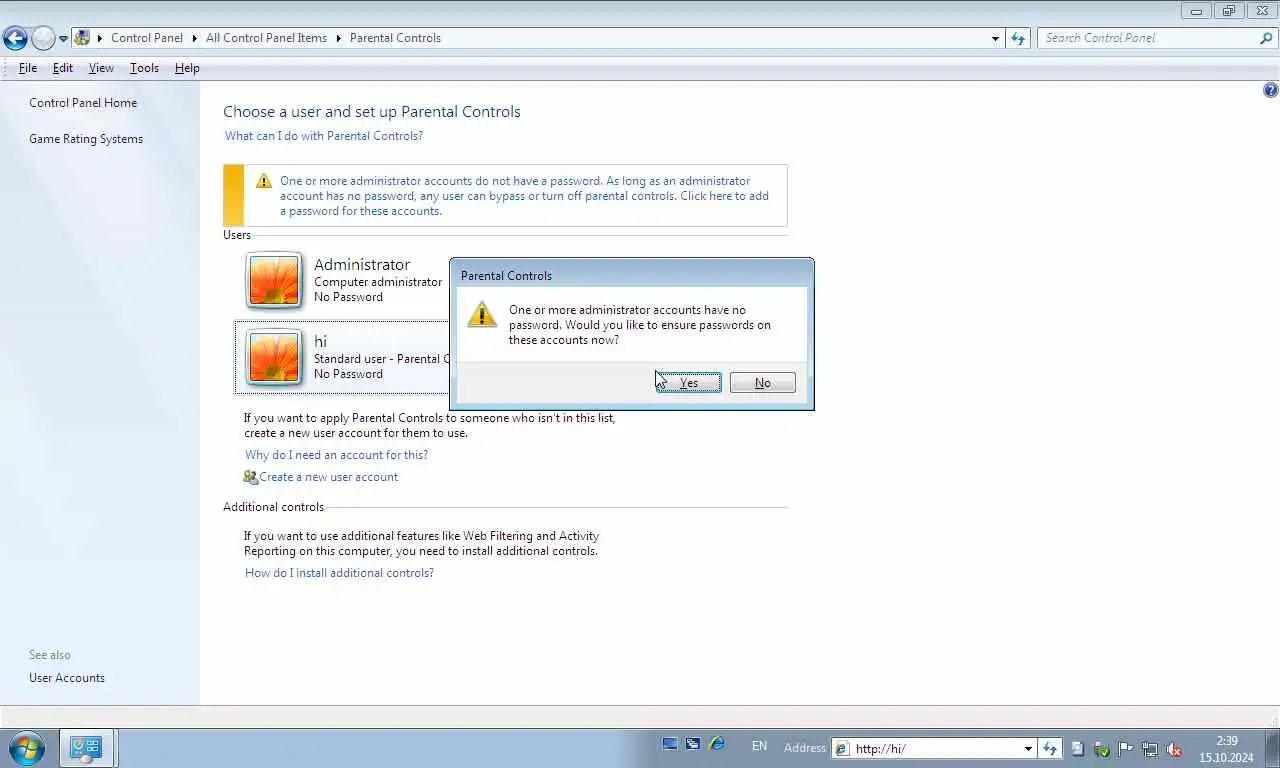Click the Administrator account name

click(x=362, y=265)
